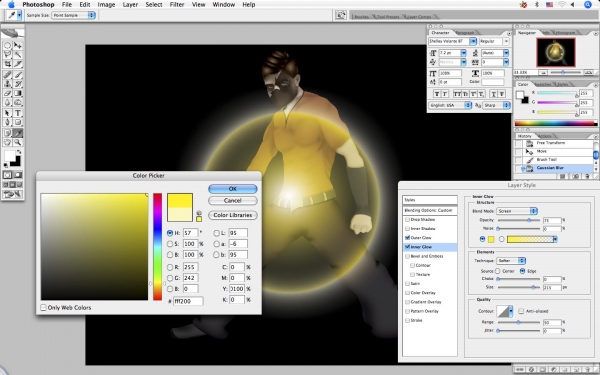Click the Underline button in Character panel

[x=494, y=94]
